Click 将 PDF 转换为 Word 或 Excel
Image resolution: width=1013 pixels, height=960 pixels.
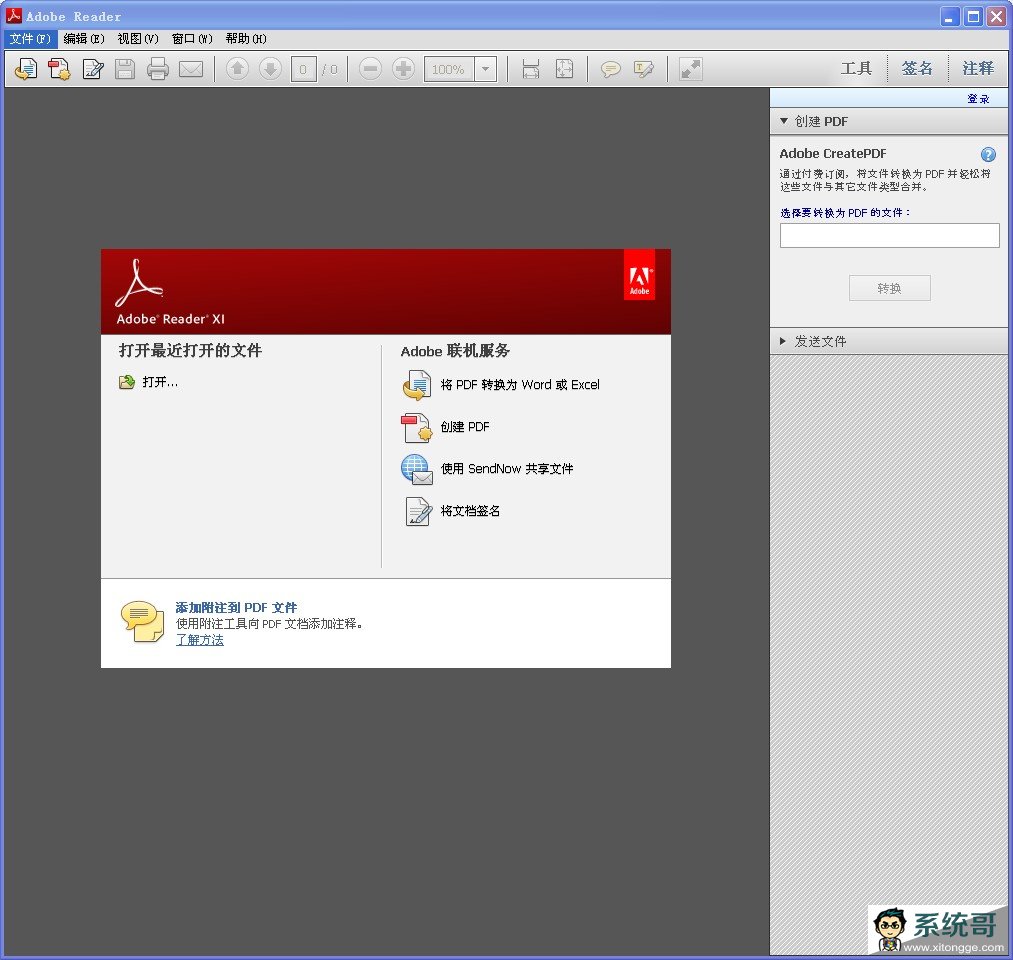519,384
